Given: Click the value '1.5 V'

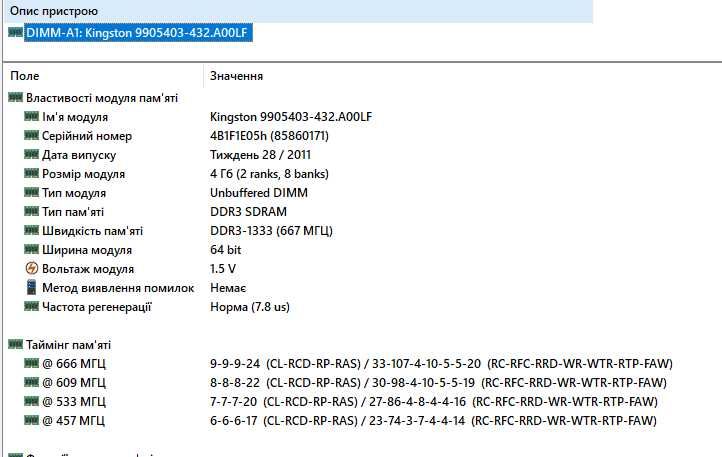Looking at the screenshot, I should pyautogui.click(x=223, y=269).
